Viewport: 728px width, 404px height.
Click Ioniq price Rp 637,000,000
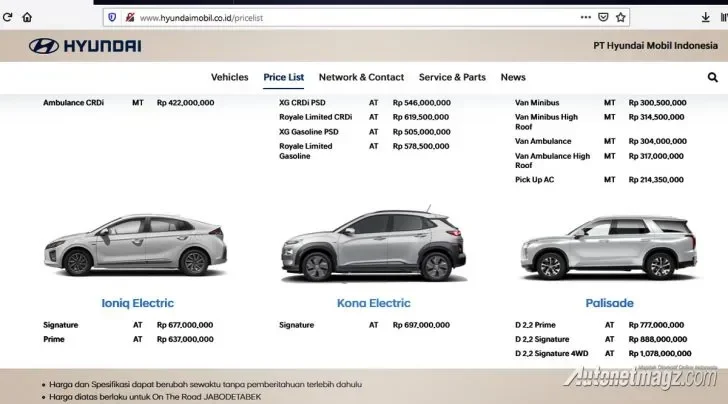click(185, 339)
